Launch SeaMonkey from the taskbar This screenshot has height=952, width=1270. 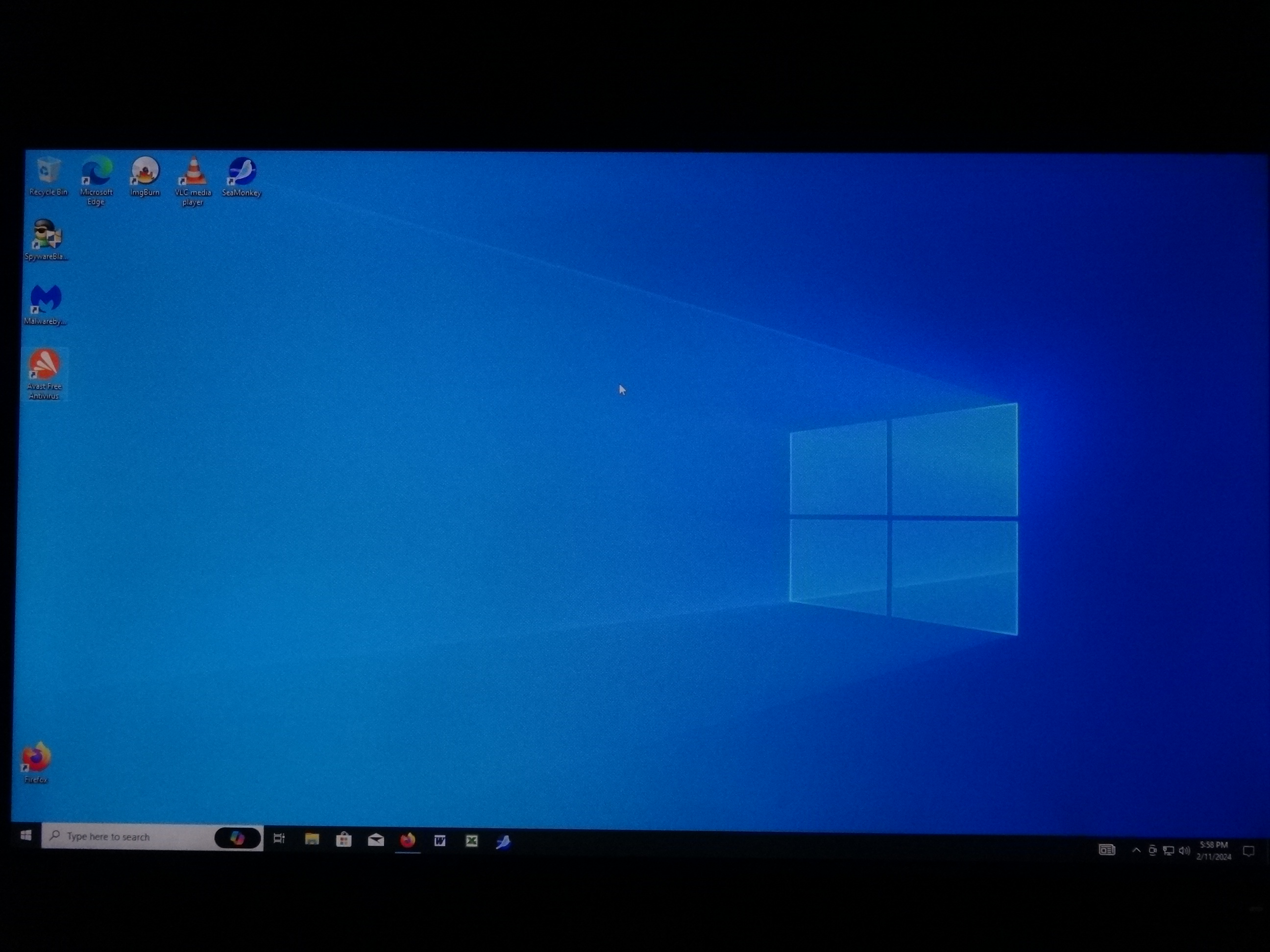click(503, 841)
